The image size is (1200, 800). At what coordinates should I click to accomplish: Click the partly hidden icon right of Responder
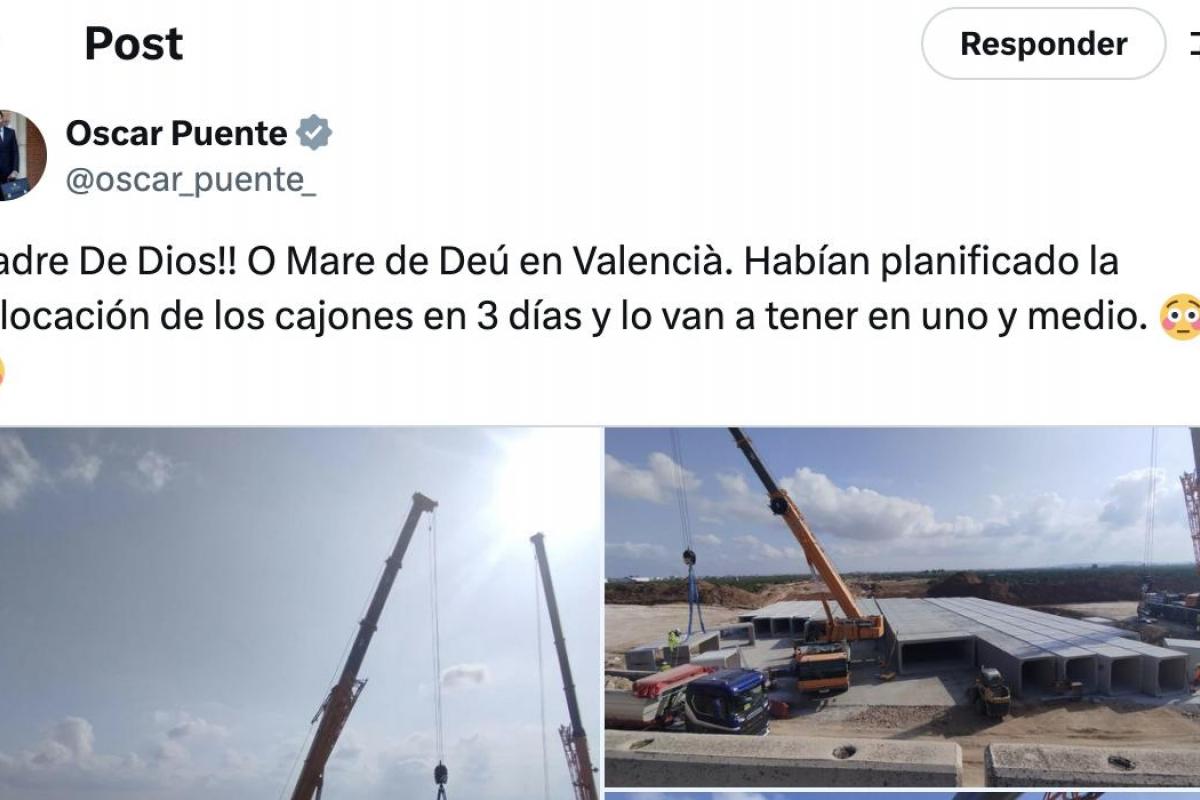point(1194,44)
